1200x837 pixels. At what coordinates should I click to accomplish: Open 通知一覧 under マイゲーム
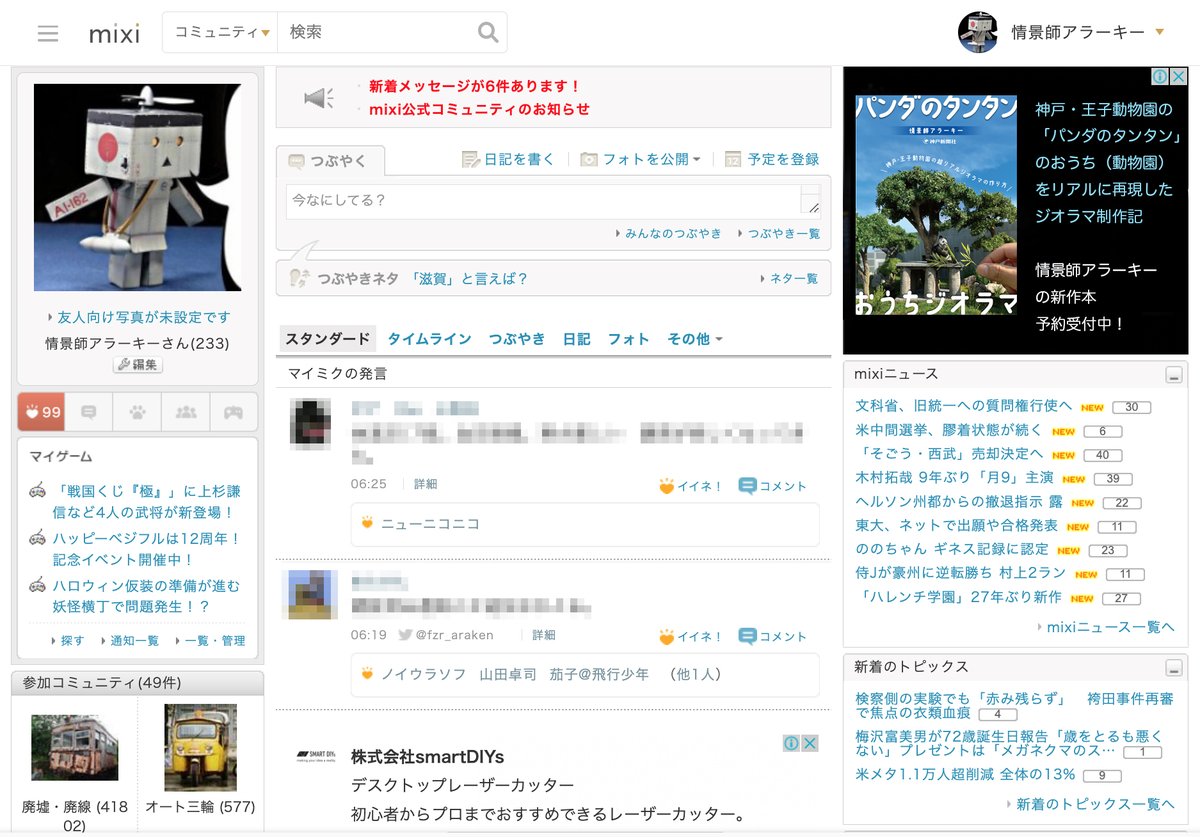pyautogui.click(x=134, y=641)
